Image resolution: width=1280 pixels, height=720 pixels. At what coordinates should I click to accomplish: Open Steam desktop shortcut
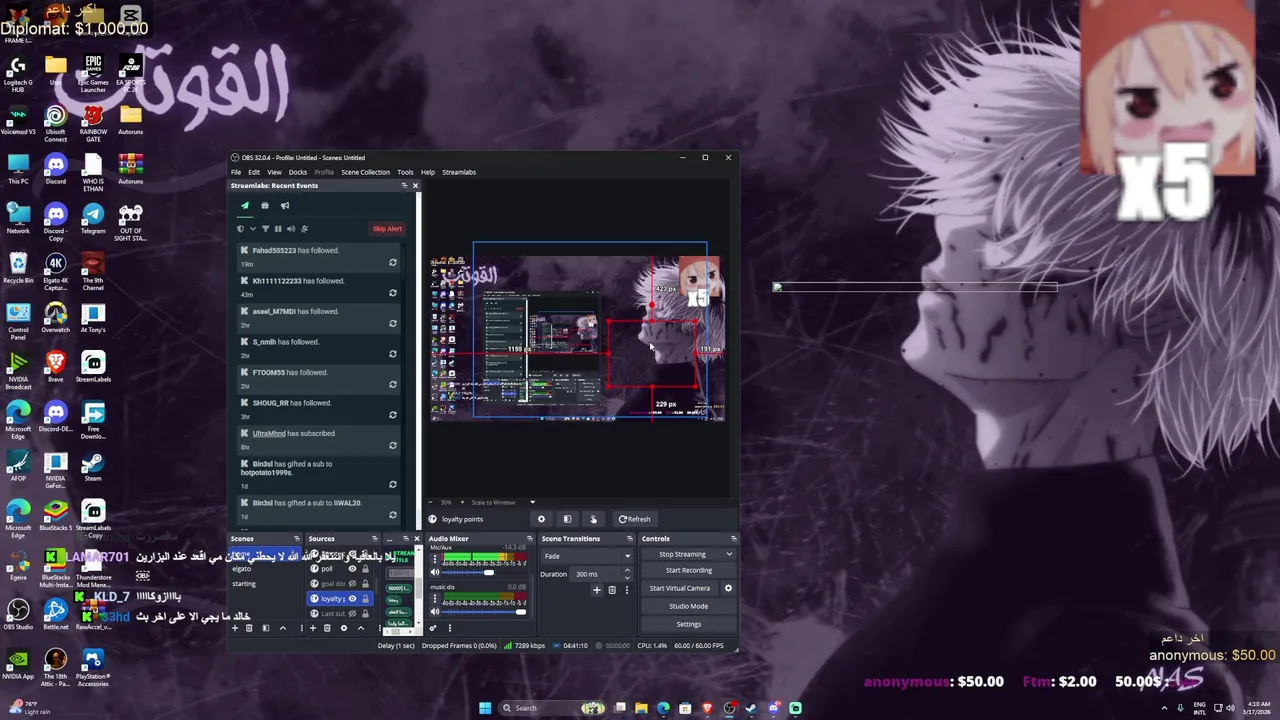93,466
